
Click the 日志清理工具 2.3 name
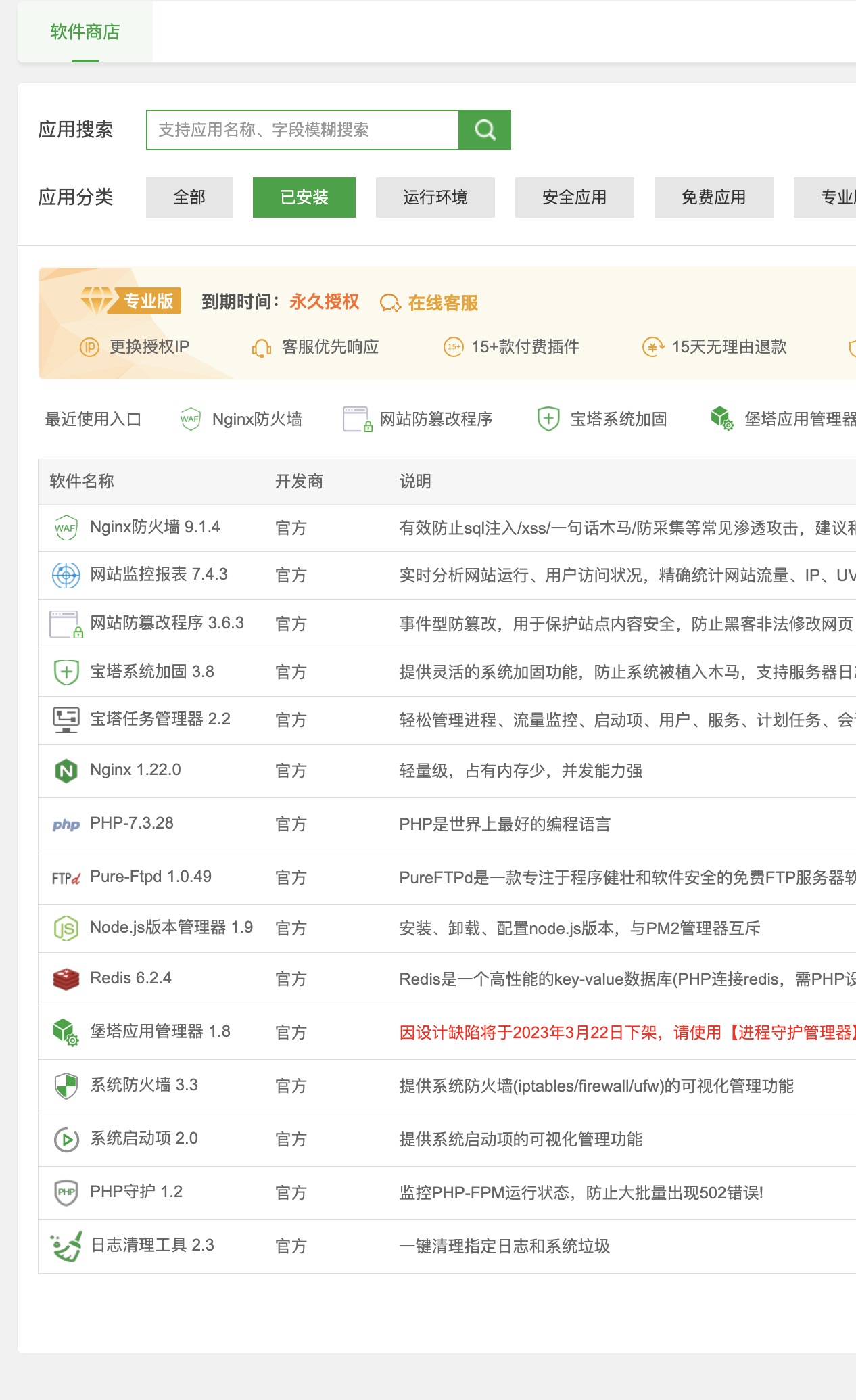152,1245
